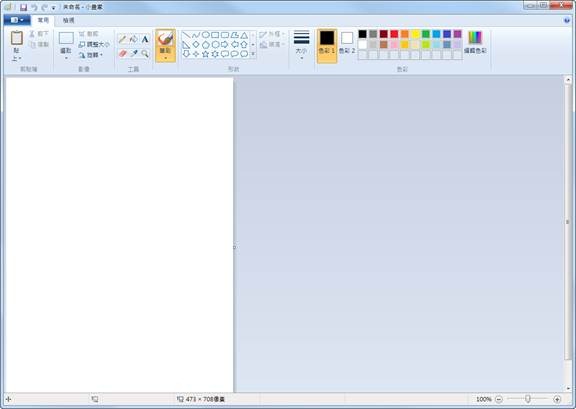
Task: Pick the pink rose color swatch
Action: pos(394,44)
